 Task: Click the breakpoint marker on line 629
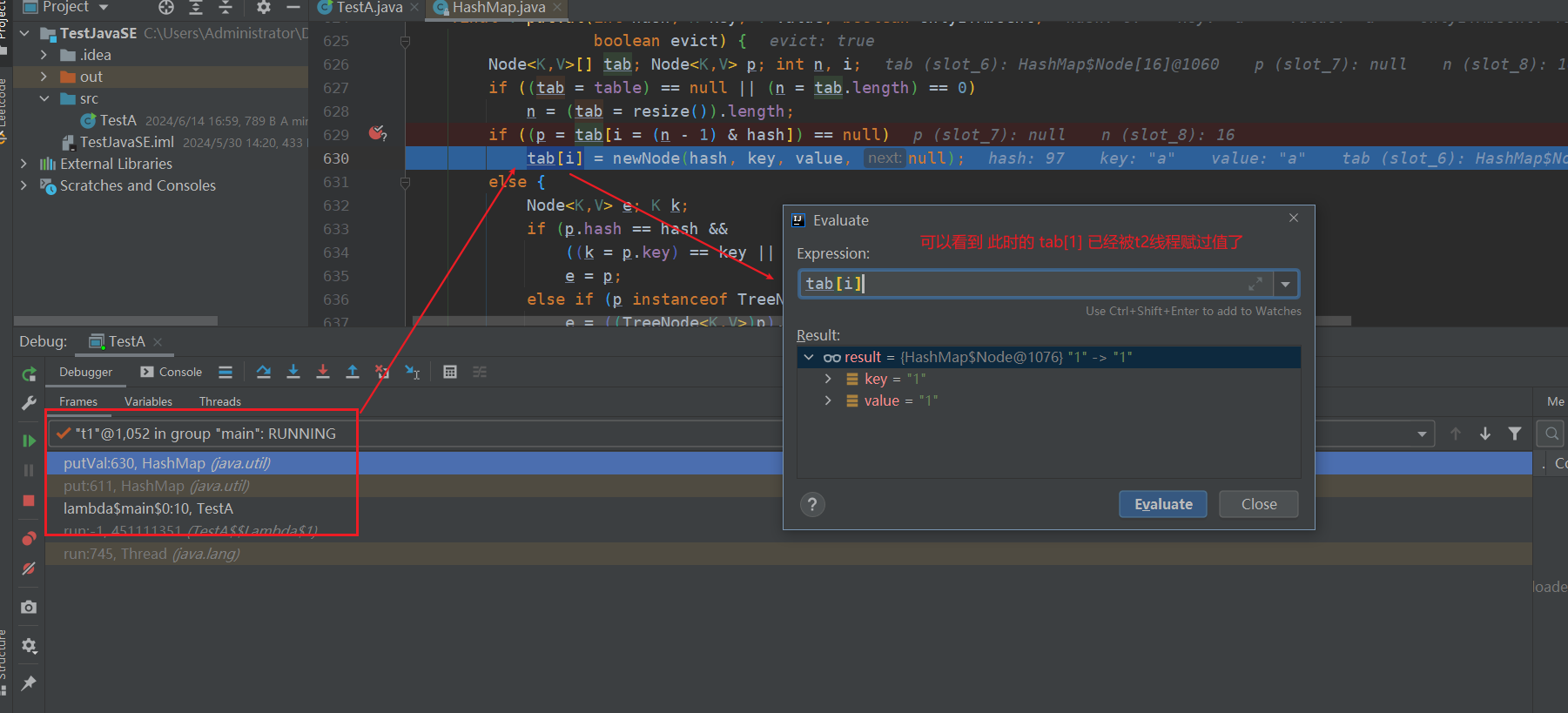[377, 133]
